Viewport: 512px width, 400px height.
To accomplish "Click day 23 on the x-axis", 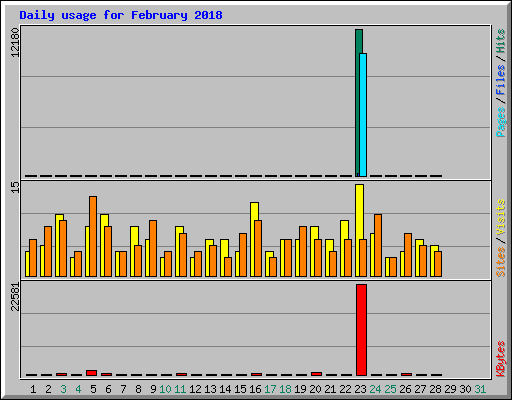I will [360, 389].
